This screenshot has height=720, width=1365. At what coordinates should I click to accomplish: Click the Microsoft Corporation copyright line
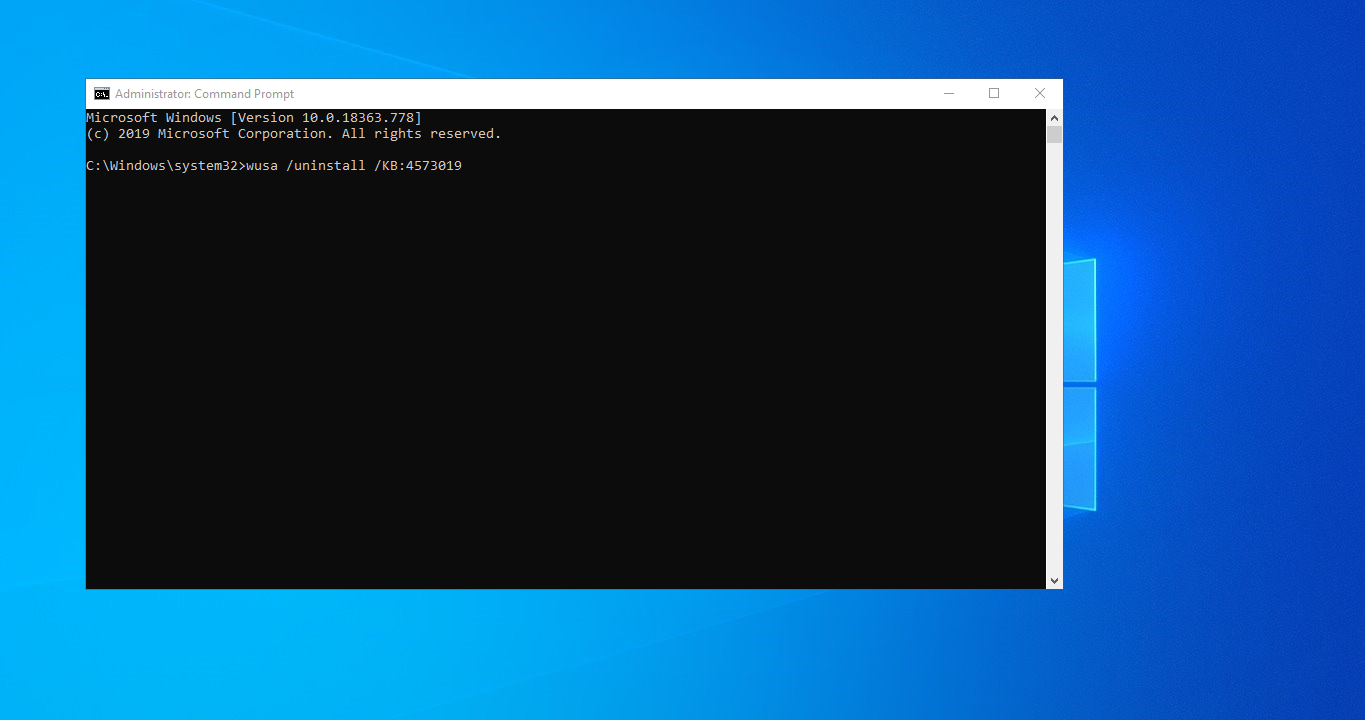tap(294, 134)
